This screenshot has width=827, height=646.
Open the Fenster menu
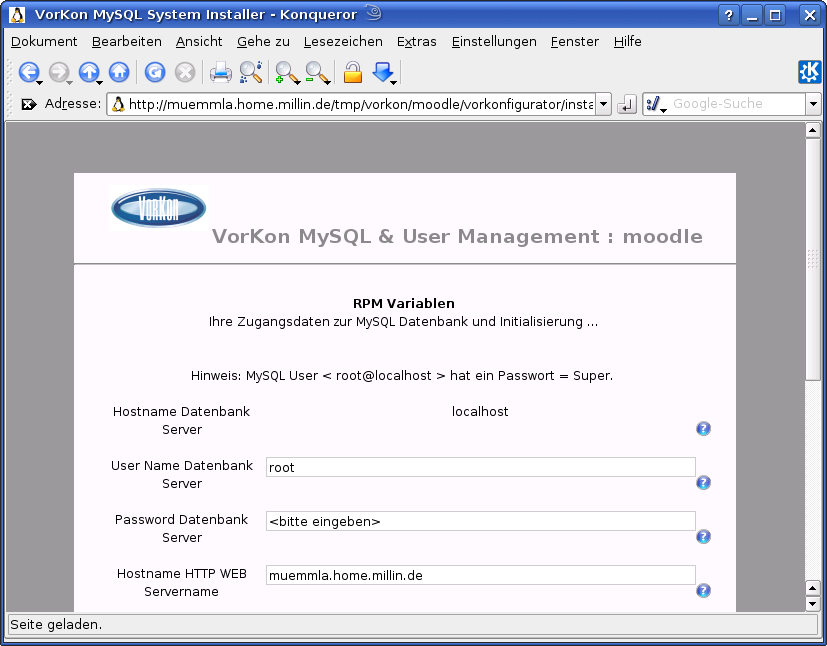pyautogui.click(x=575, y=42)
